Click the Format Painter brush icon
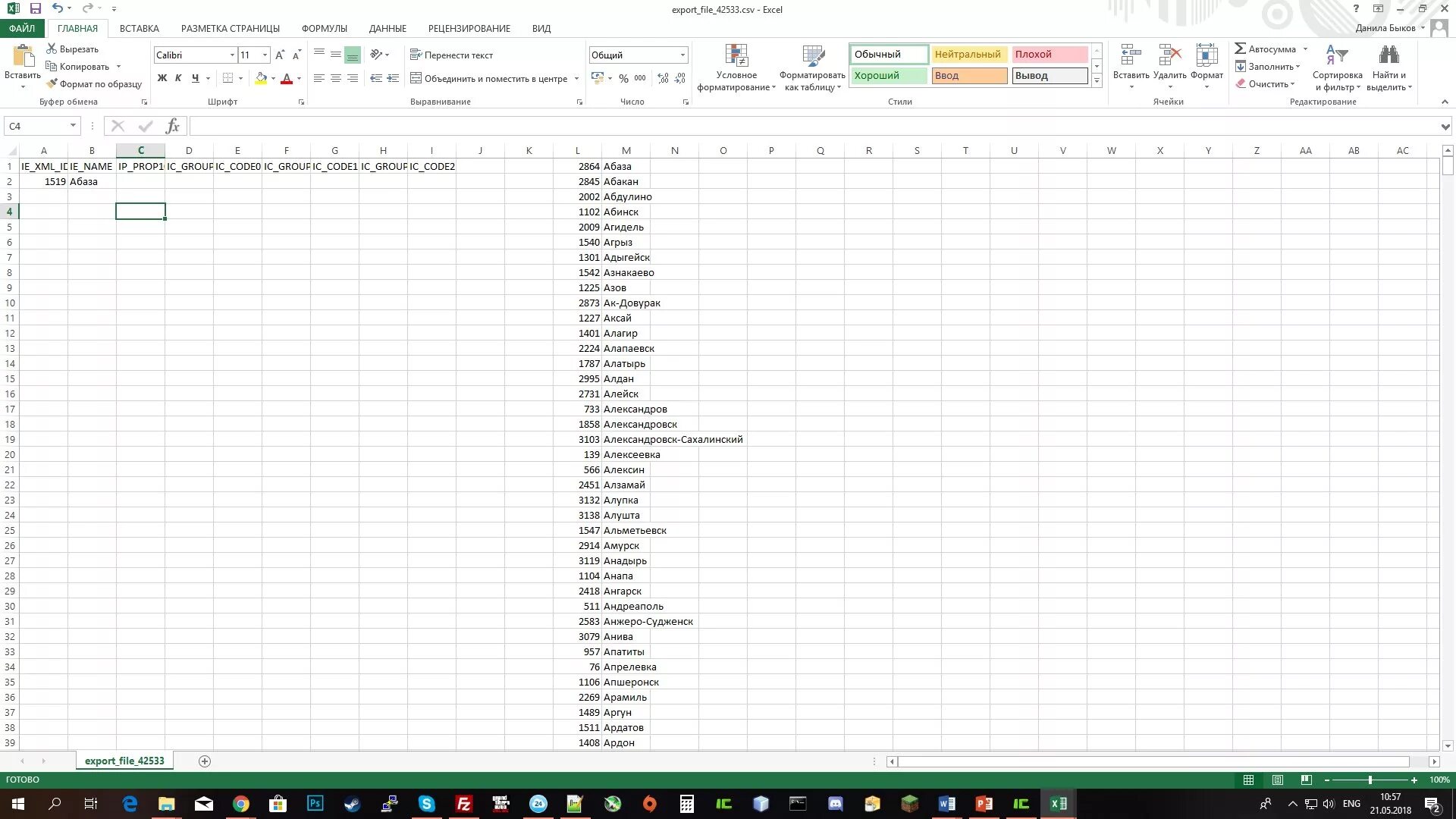Screen dimensions: 1456x819 pos(52,83)
